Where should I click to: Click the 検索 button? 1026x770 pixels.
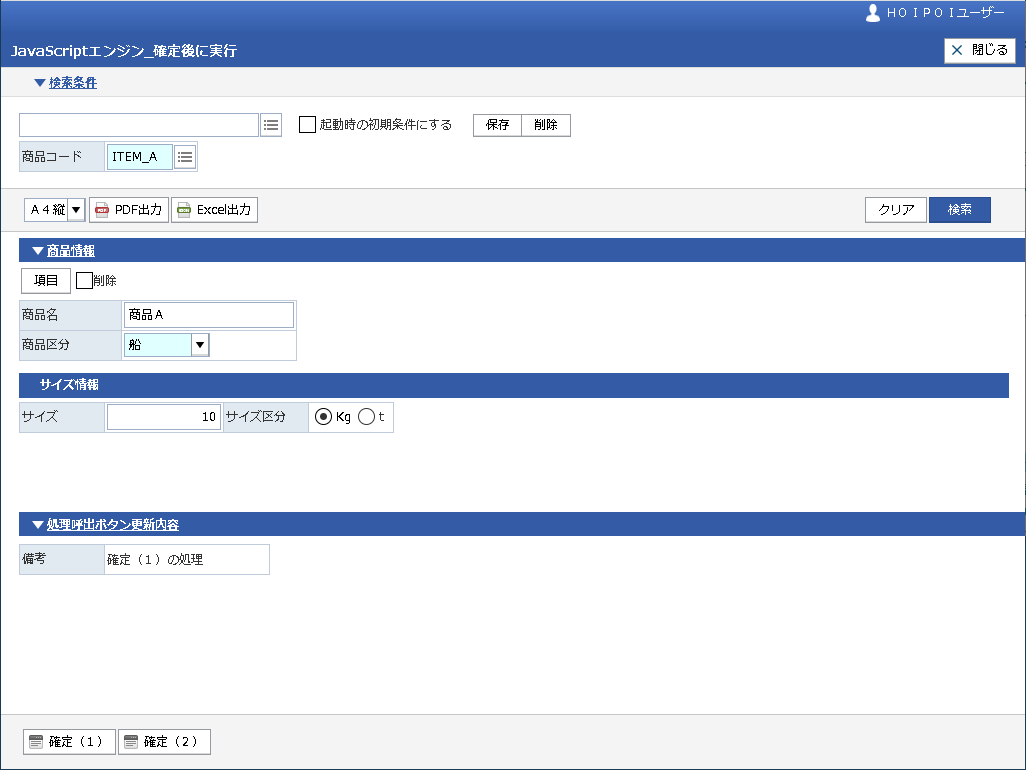click(x=960, y=210)
